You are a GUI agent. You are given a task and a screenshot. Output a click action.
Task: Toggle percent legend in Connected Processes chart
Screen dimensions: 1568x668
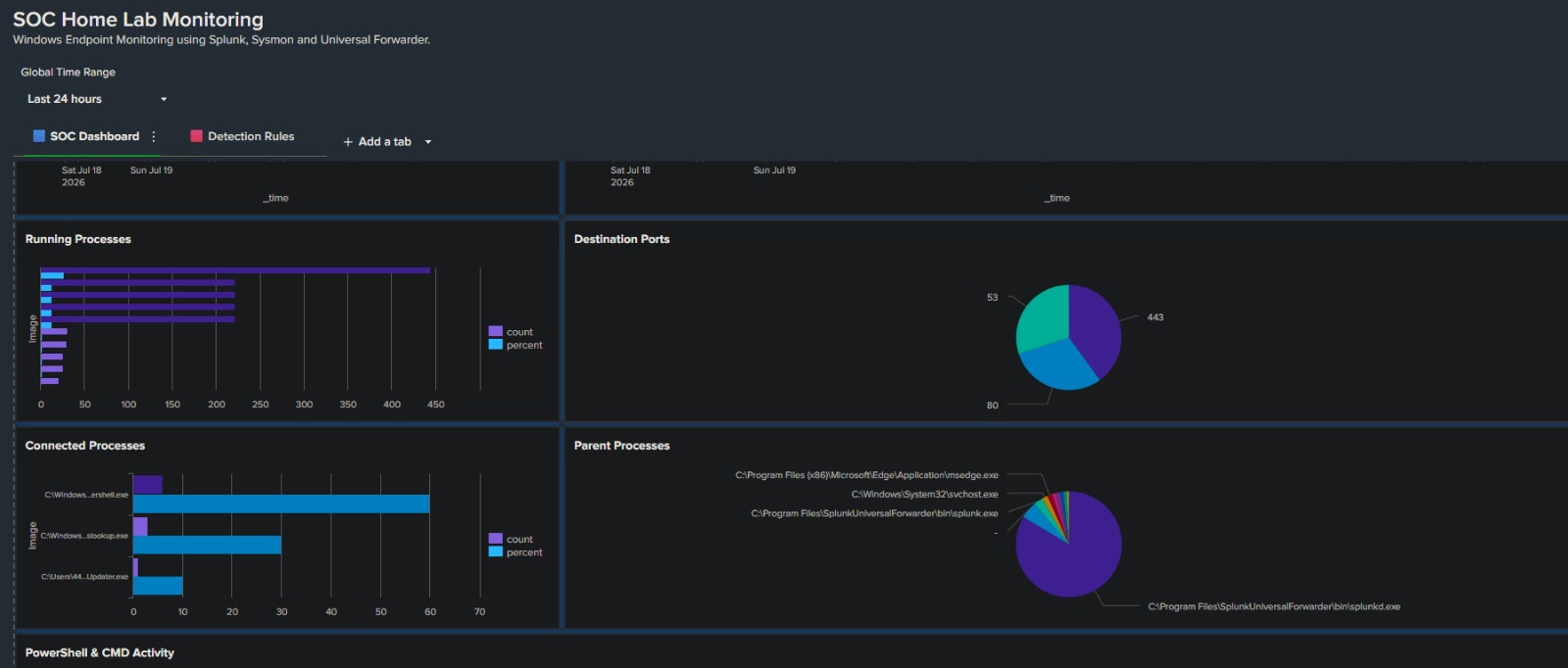515,552
